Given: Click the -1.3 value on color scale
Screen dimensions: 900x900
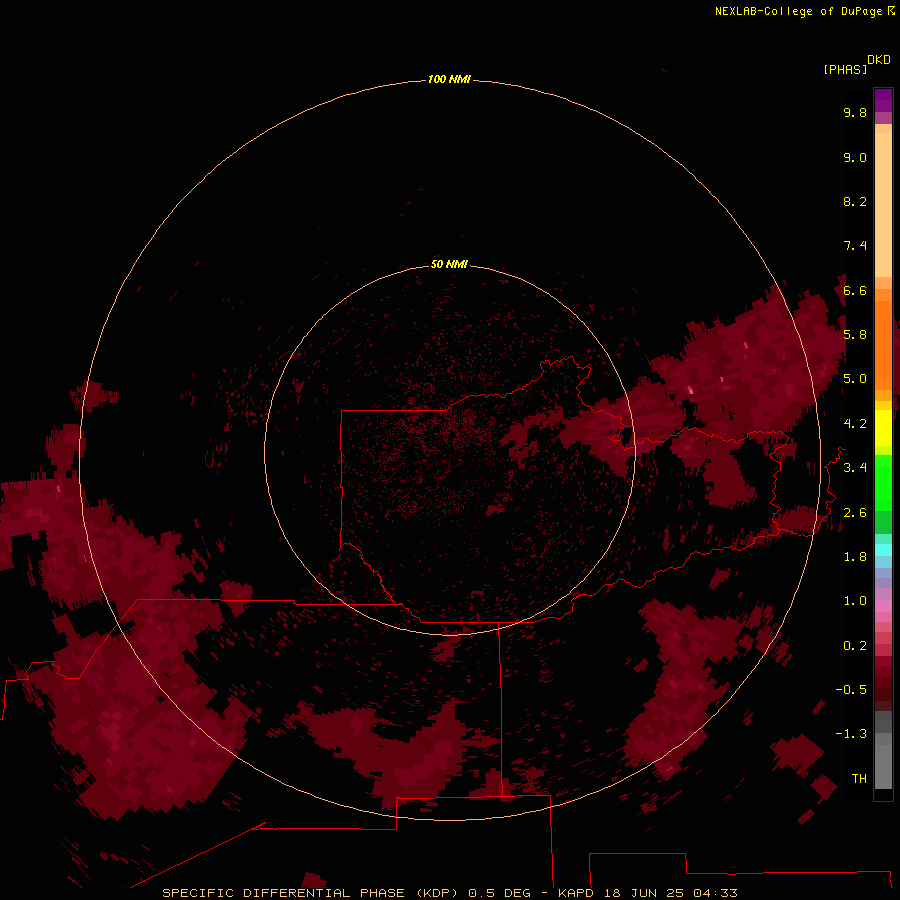Looking at the screenshot, I should [851, 734].
